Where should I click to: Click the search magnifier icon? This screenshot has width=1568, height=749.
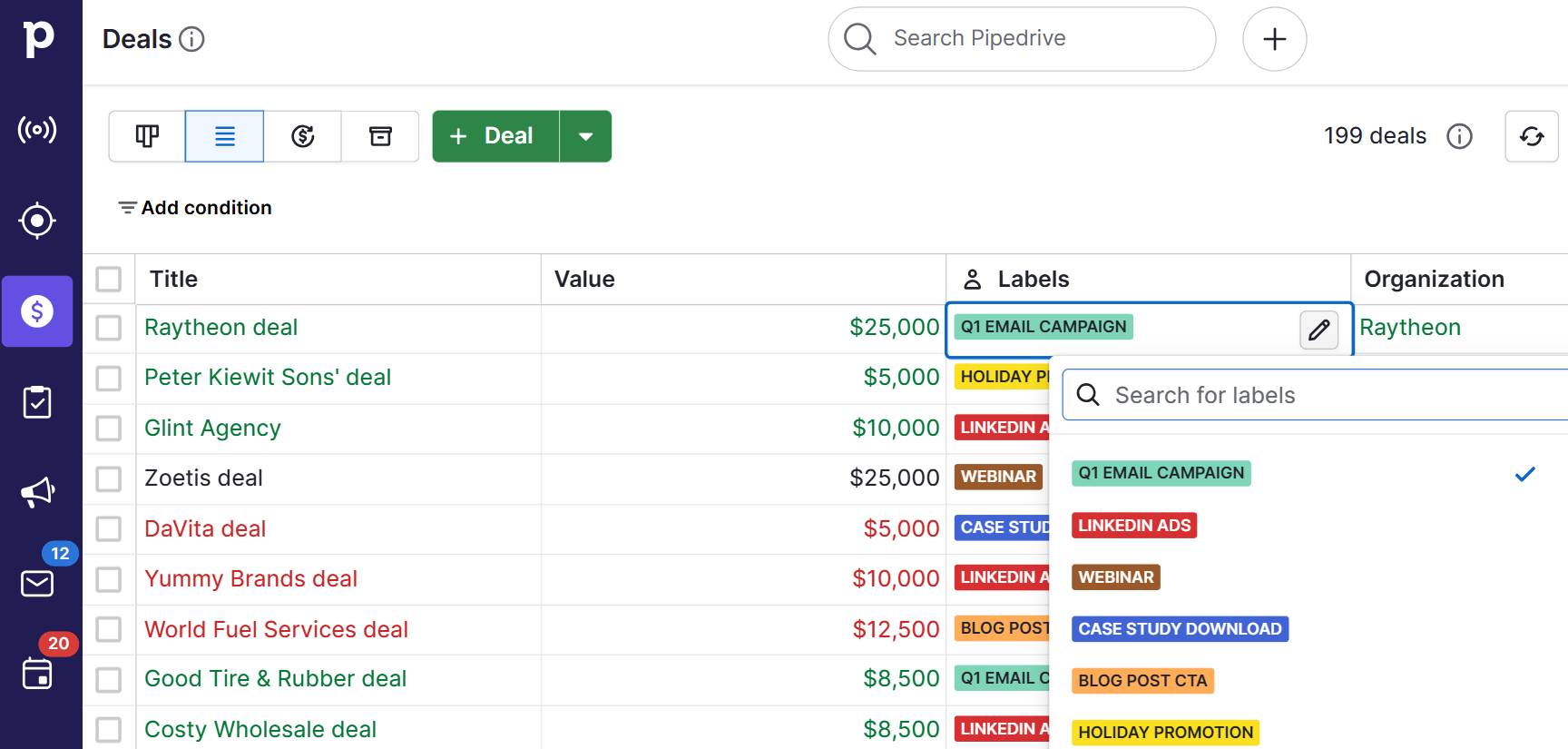click(859, 39)
